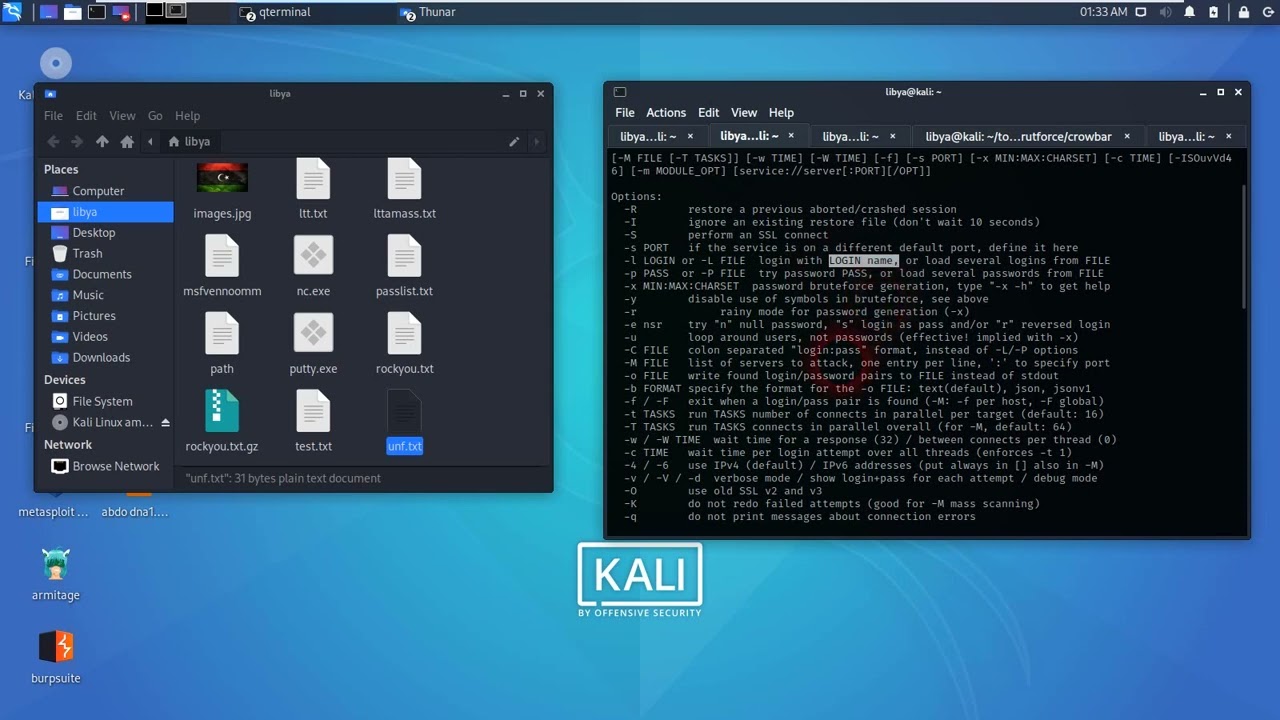Image resolution: width=1280 pixels, height=720 pixels.
Task: Go back in Thunar history
Action: pyautogui.click(x=53, y=142)
